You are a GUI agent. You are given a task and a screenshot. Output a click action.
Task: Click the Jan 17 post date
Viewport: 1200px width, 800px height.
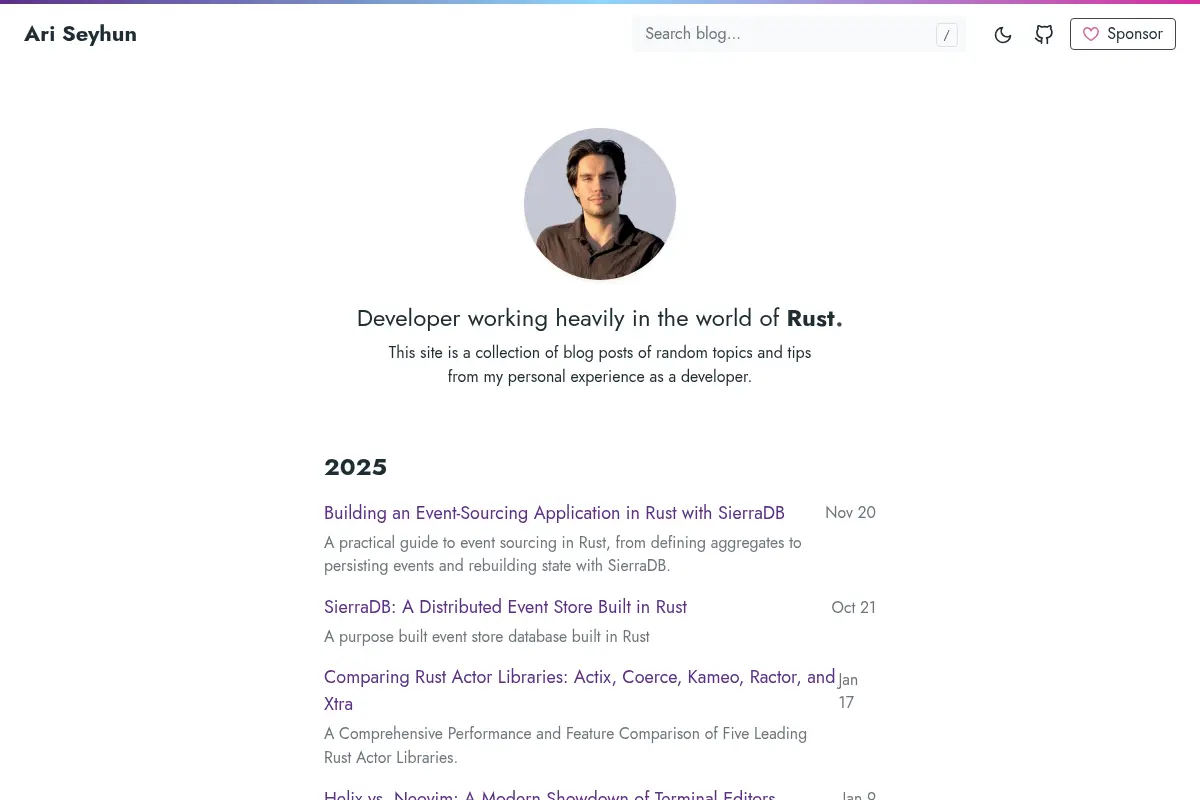pyautogui.click(x=847, y=691)
